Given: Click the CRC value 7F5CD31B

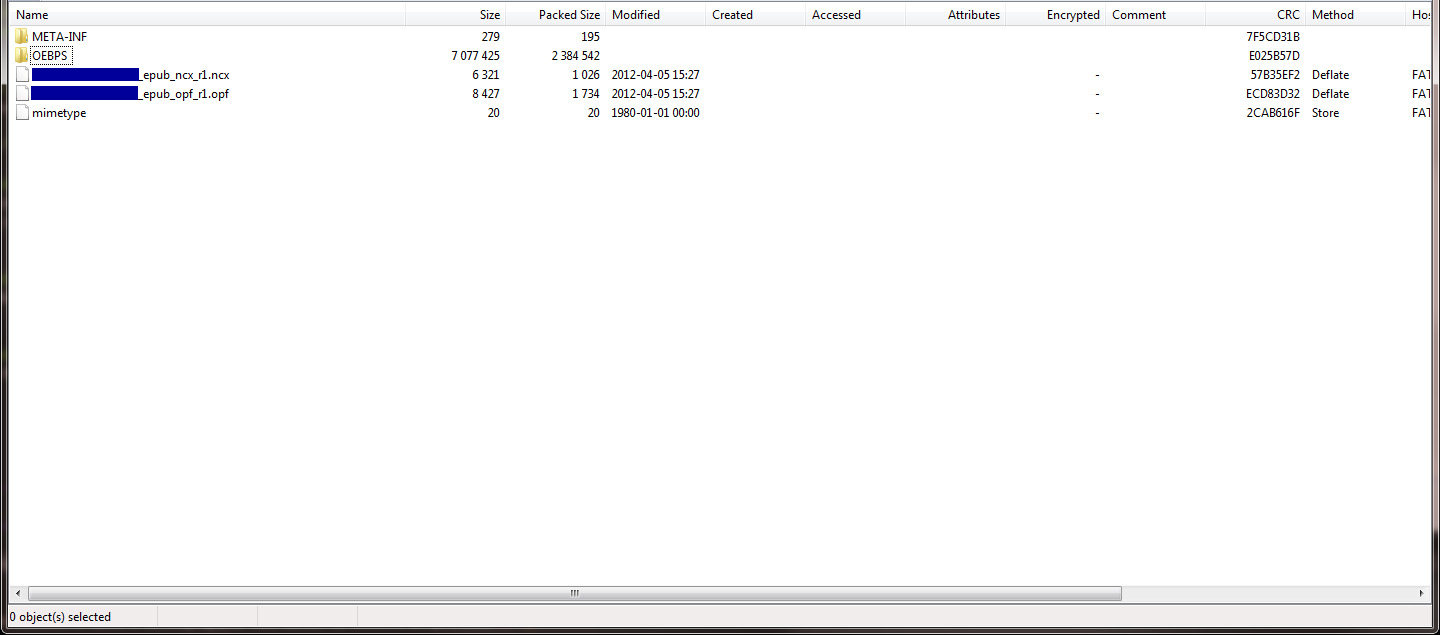Looking at the screenshot, I should coord(1273,37).
